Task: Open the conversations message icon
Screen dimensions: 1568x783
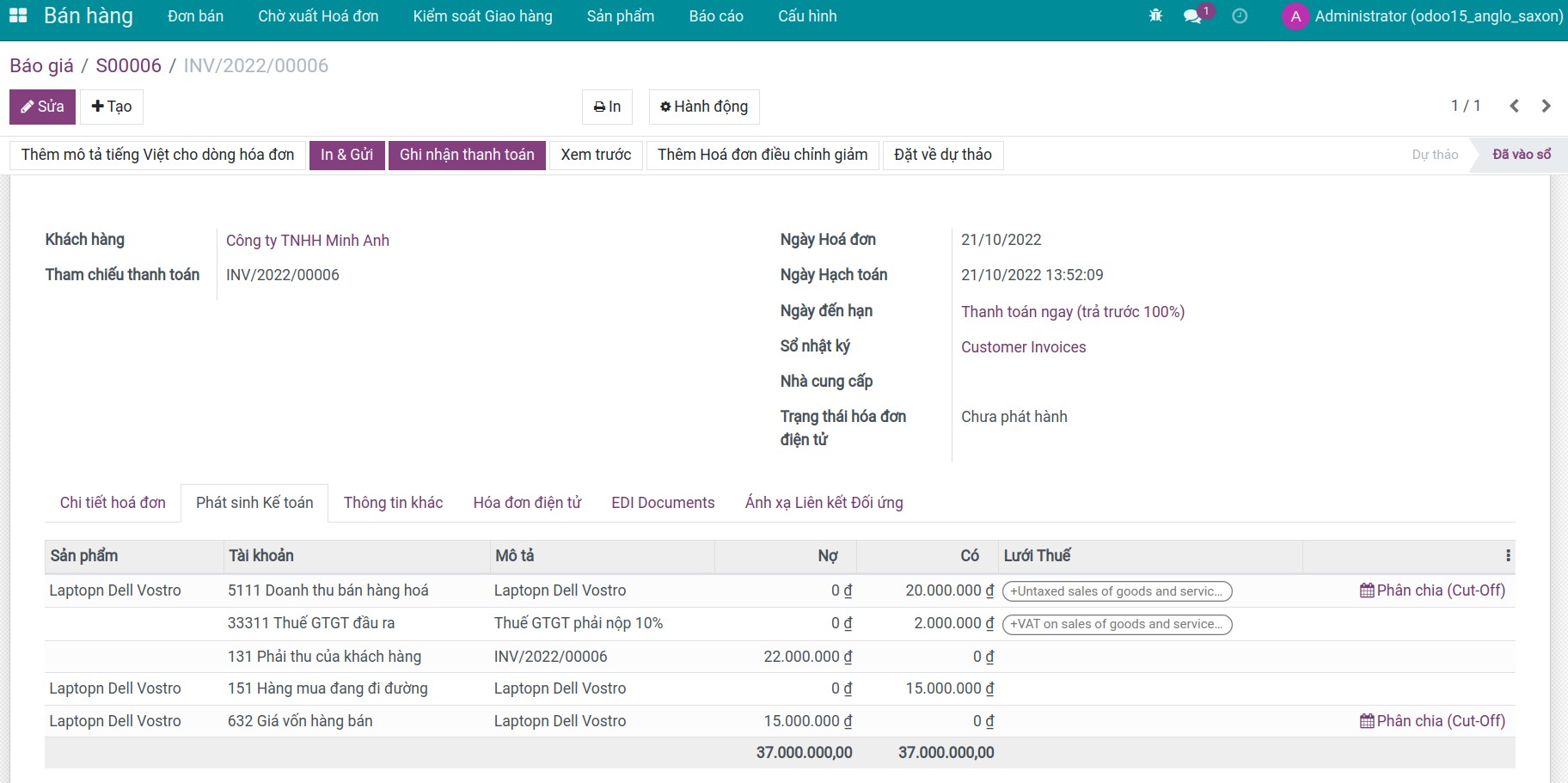Action: [x=1192, y=16]
